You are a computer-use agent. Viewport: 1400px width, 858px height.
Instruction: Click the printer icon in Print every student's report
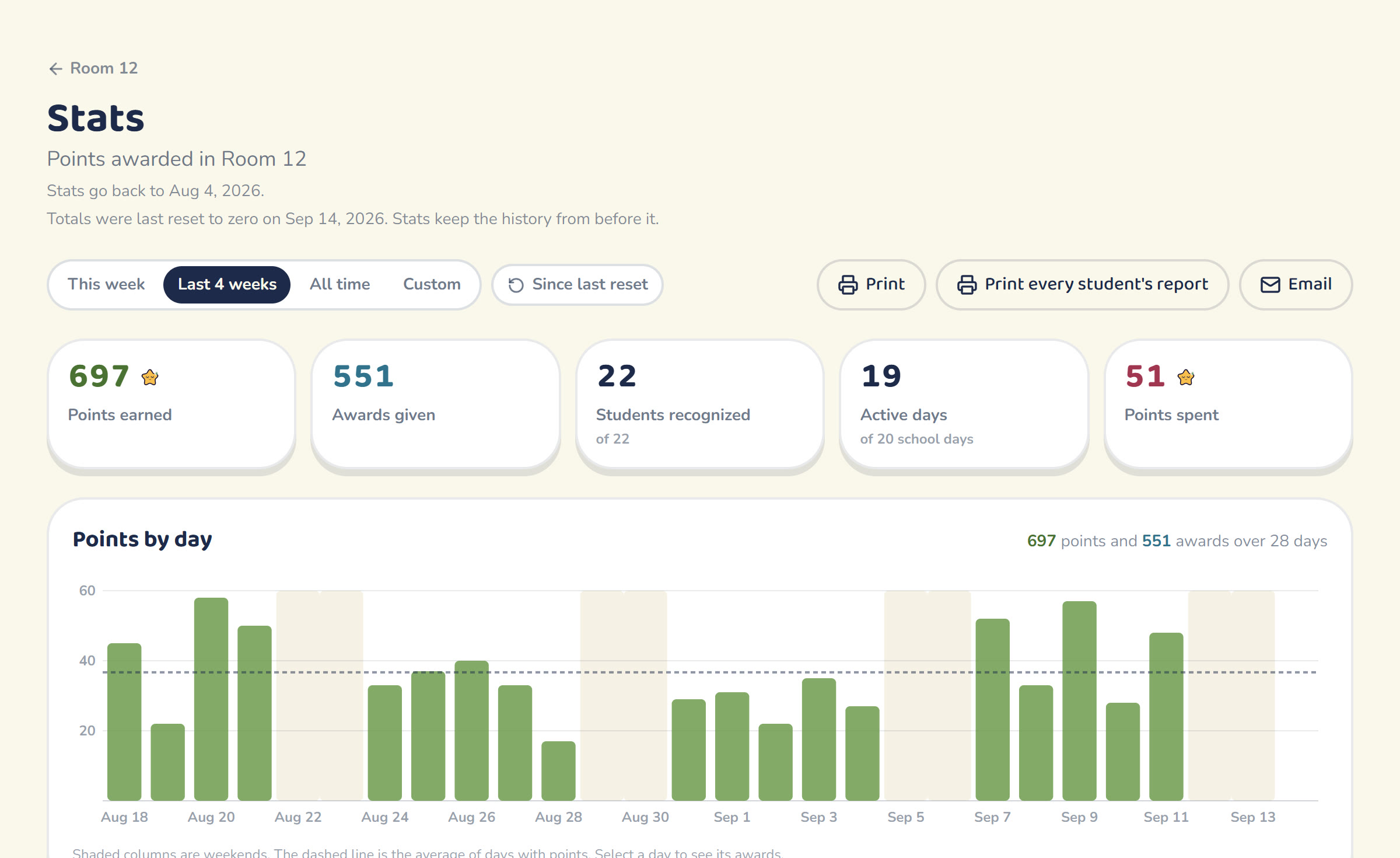(x=967, y=285)
